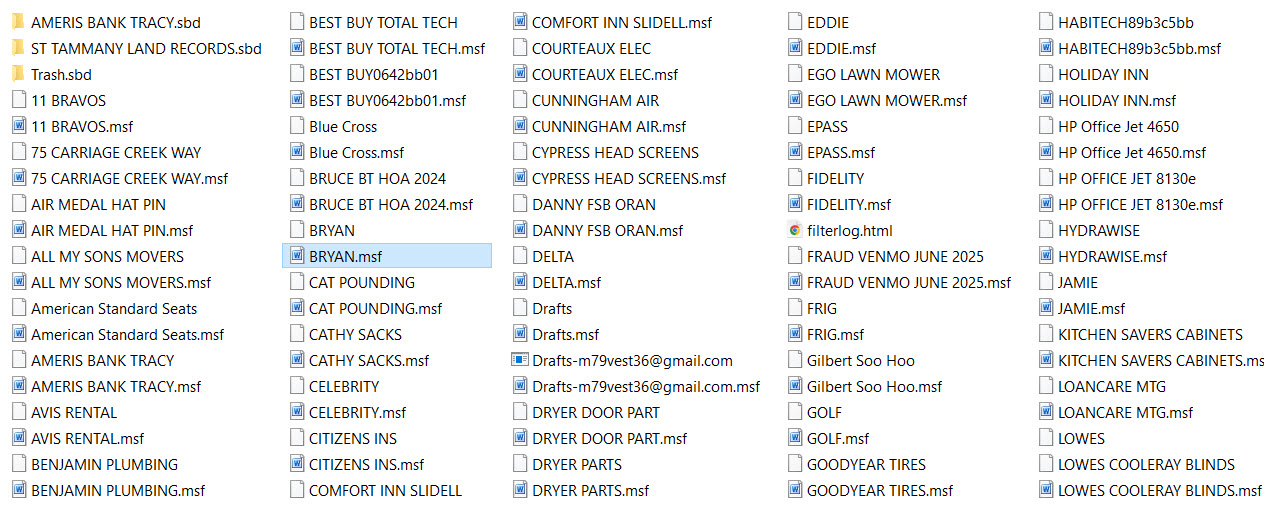Click the LOANCARE MTG.msf document icon
Screen dimensions: 1264x509
[1045, 412]
